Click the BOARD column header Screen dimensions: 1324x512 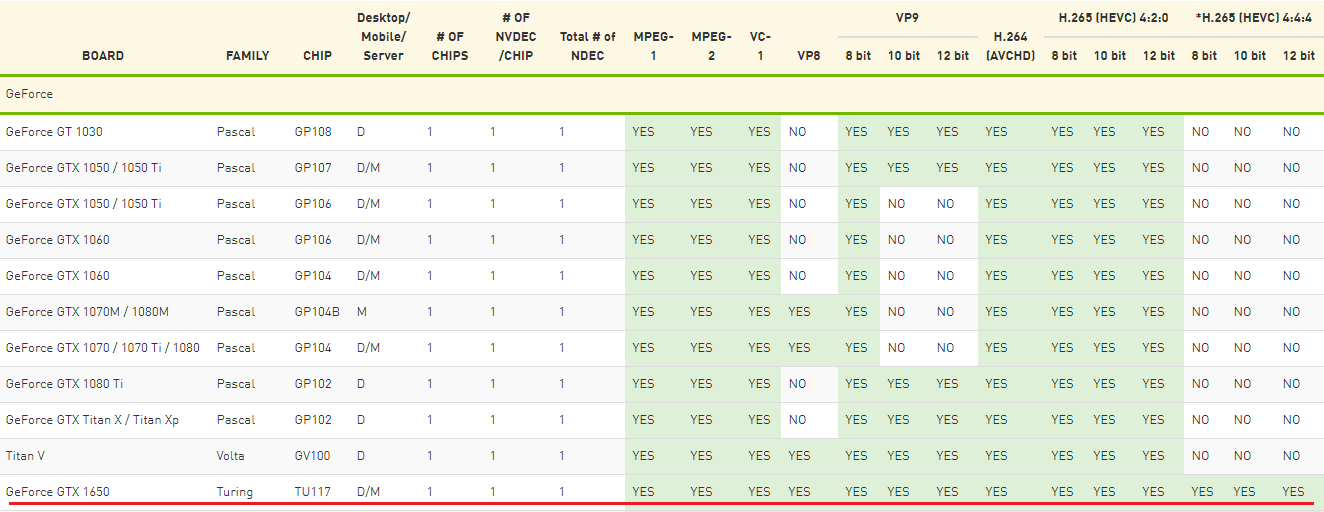coord(103,56)
